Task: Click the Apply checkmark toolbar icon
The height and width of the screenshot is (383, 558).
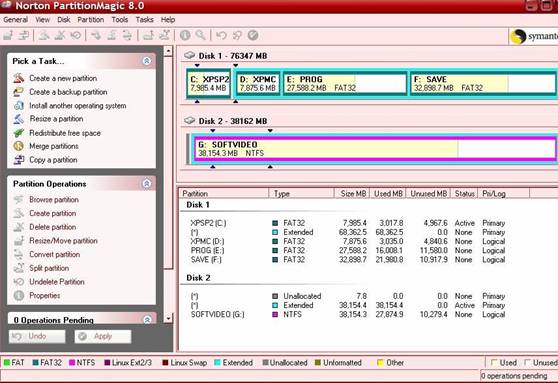Action: [253, 35]
